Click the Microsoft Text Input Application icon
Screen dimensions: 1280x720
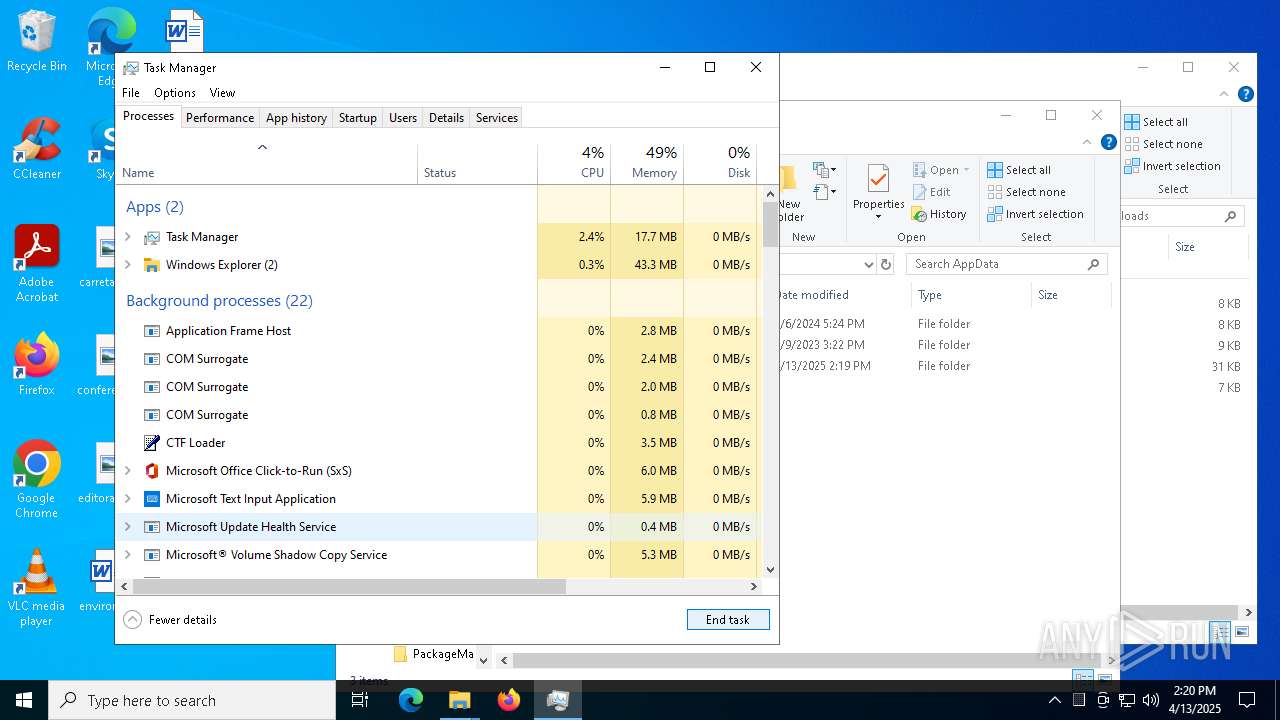click(152, 499)
